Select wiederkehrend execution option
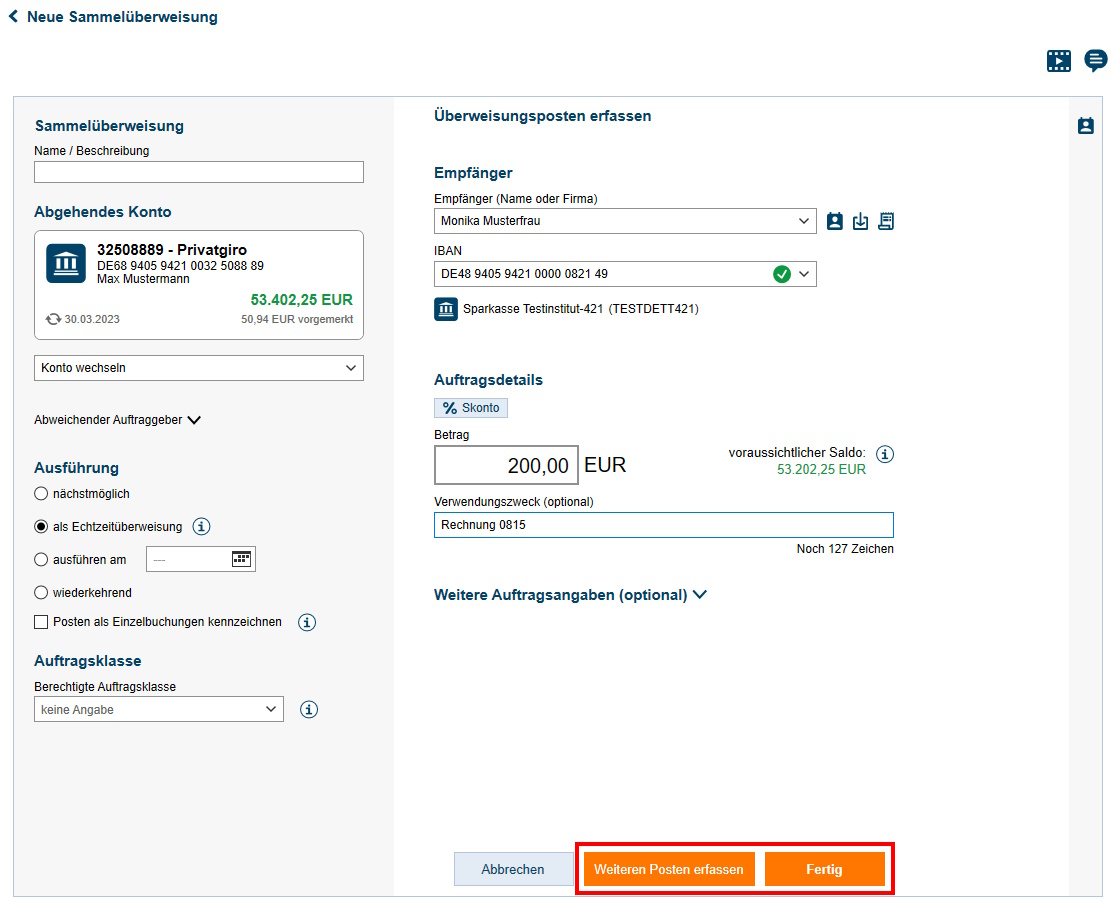 coord(41,592)
